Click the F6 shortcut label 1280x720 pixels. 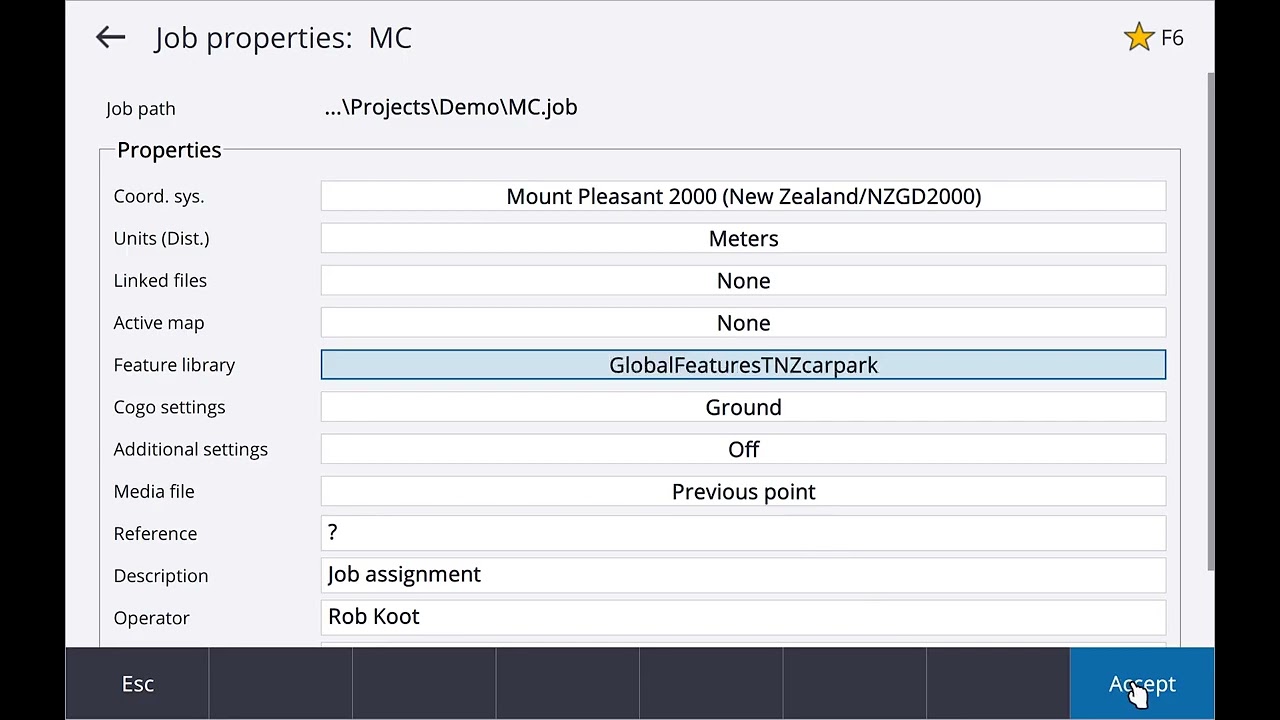[1172, 38]
